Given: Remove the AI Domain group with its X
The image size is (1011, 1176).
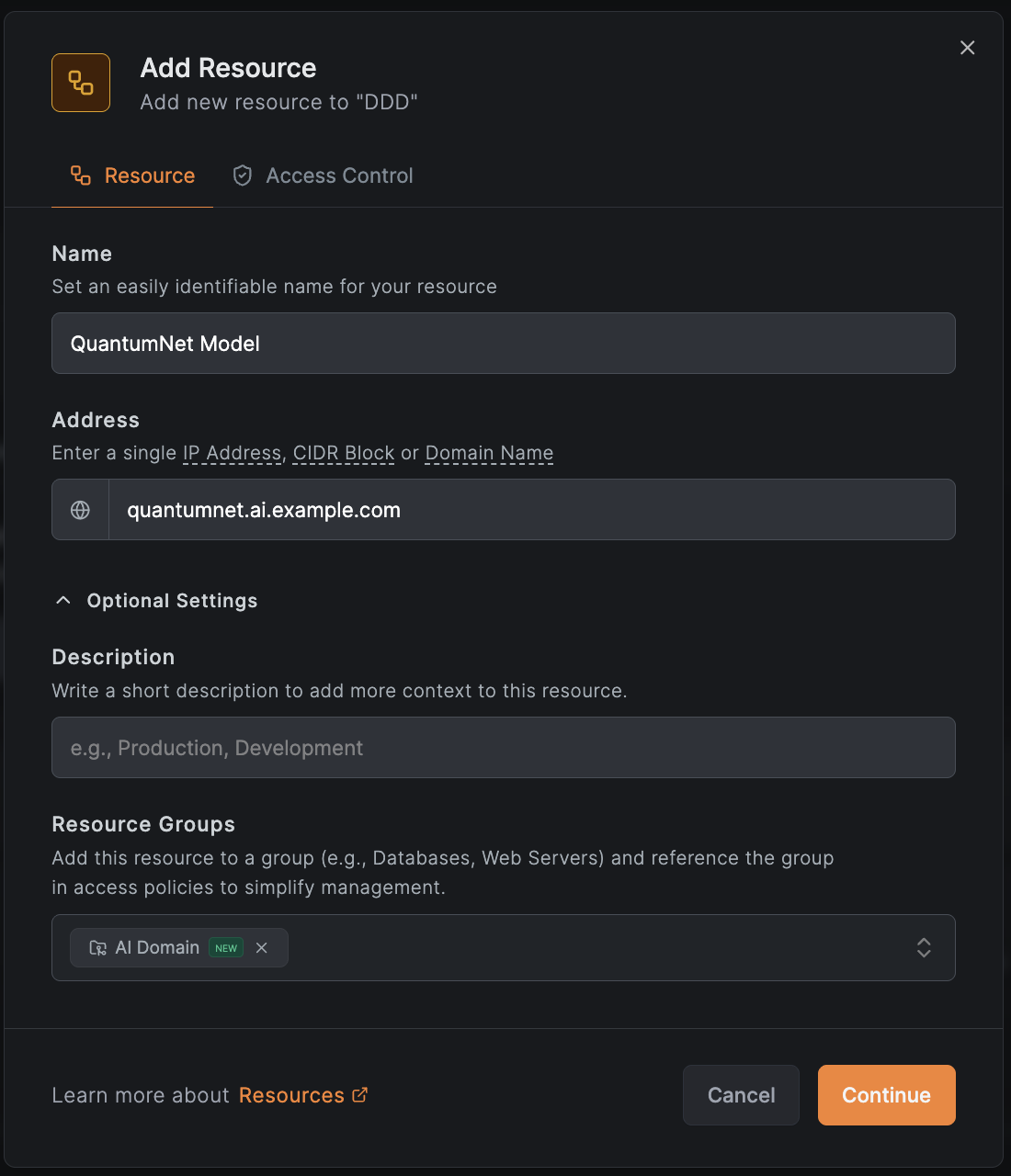Looking at the screenshot, I should 262,947.
